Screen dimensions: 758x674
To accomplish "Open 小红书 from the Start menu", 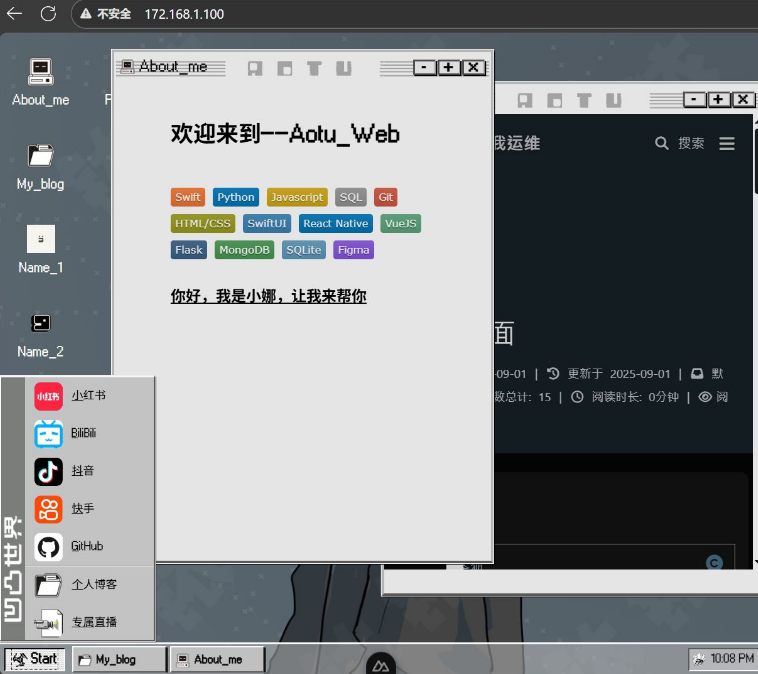I will pyautogui.click(x=88, y=396).
